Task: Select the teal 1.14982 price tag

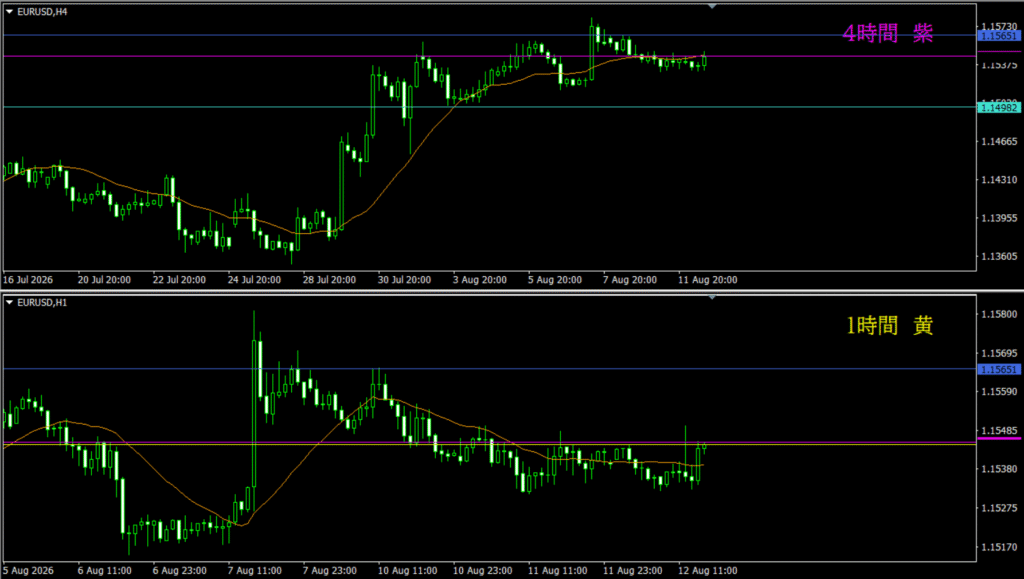Action: pos(999,107)
